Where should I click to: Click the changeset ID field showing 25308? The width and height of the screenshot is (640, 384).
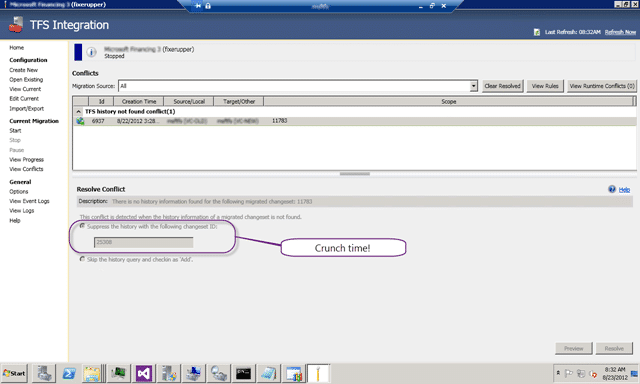coord(144,242)
